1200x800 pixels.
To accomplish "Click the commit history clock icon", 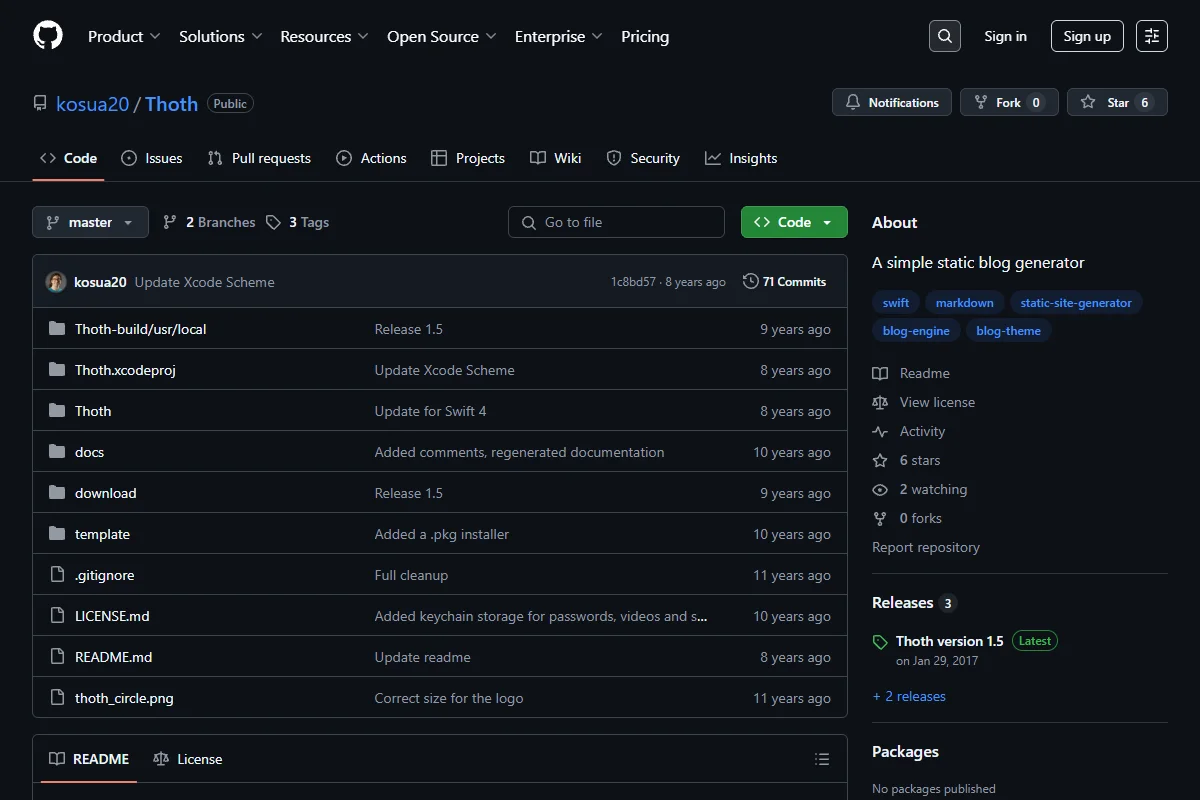I will (750, 282).
